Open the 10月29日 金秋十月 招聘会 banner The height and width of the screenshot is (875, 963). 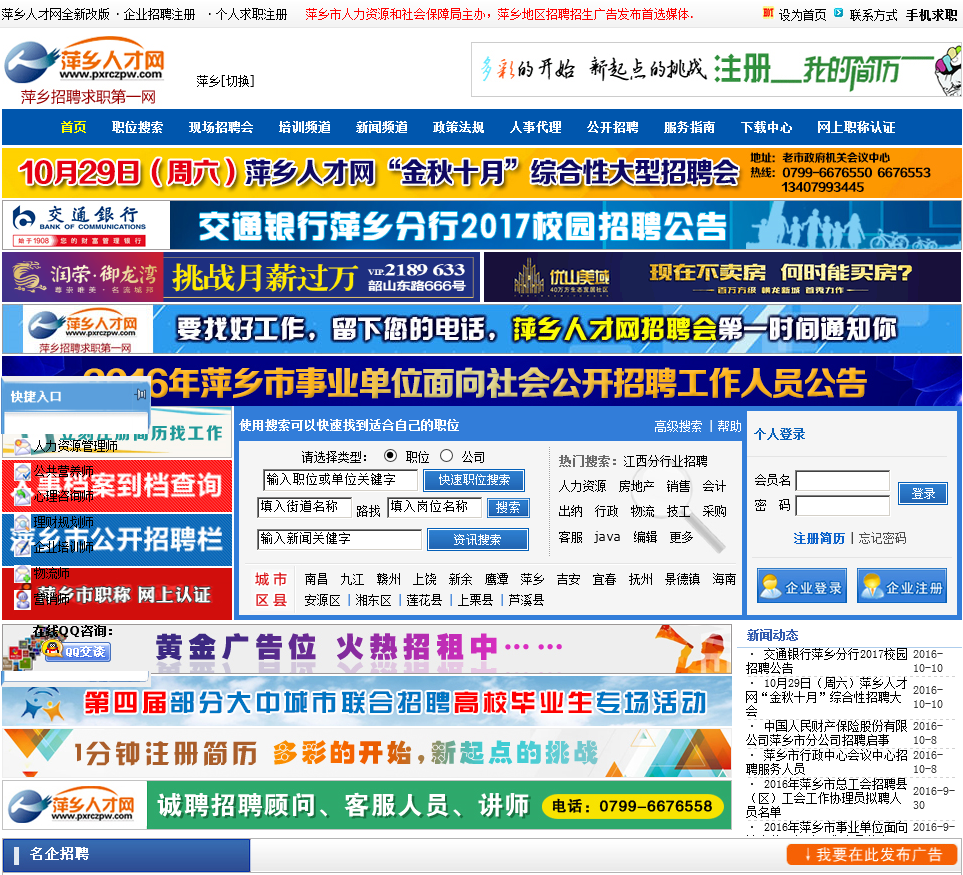click(482, 173)
